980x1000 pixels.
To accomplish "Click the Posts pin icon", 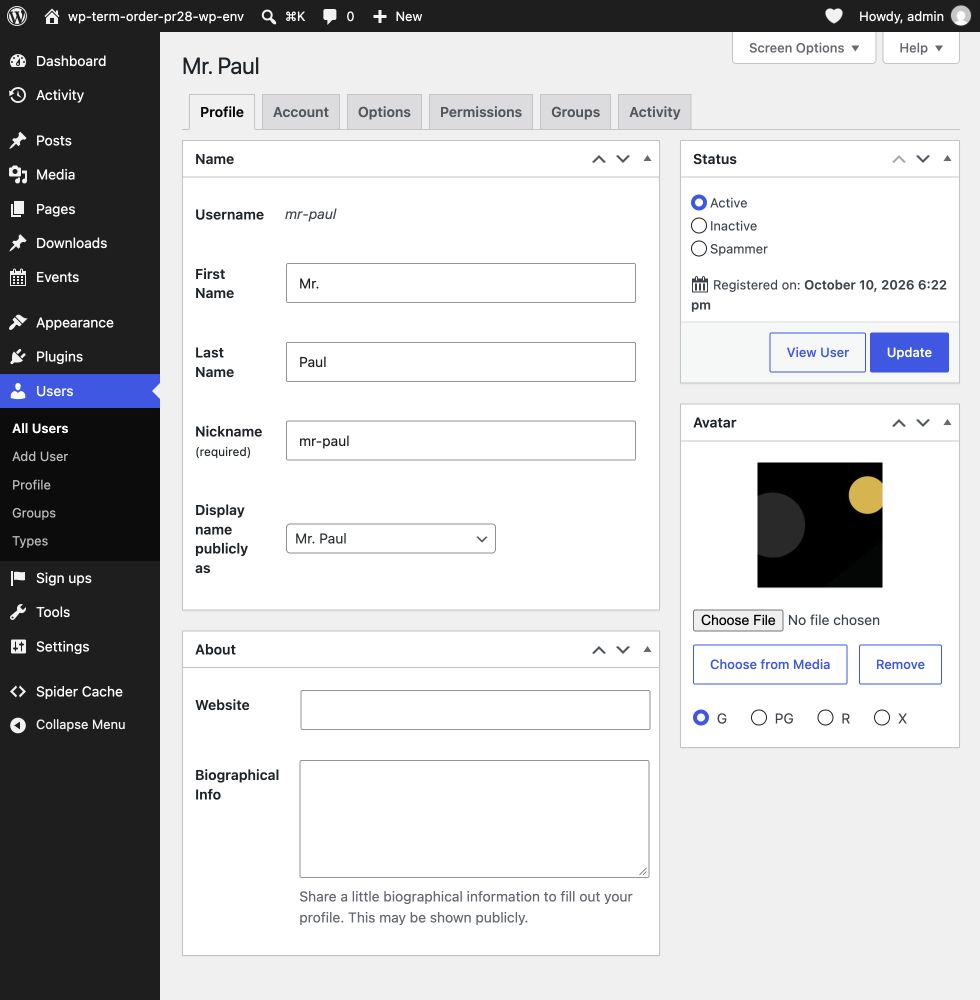I will pyautogui.click(x=18, y=140).
